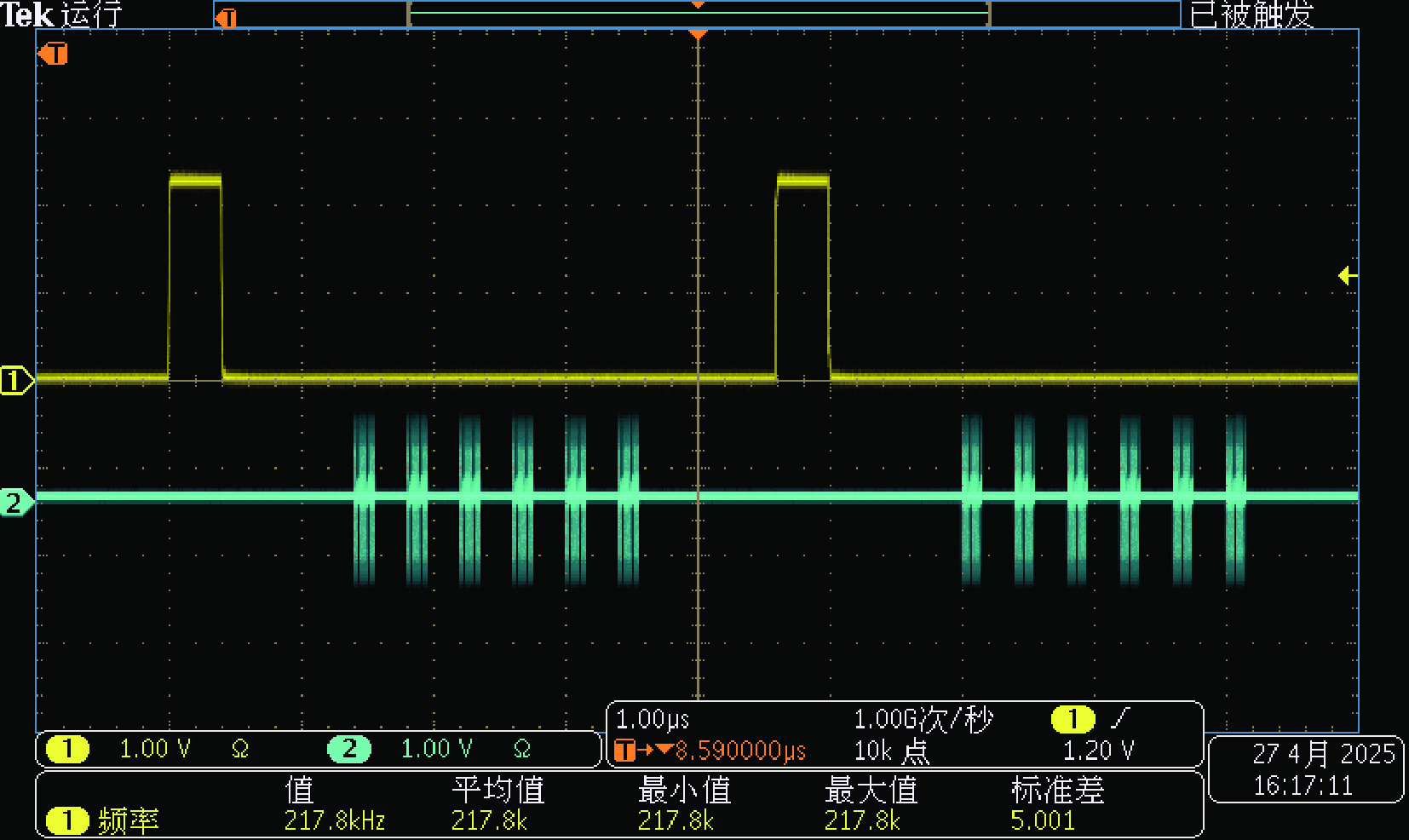Screen dimensions: 1409x840
Task: Select the orange T marker inside the graticule corner
Action: [x=53, y=55]
